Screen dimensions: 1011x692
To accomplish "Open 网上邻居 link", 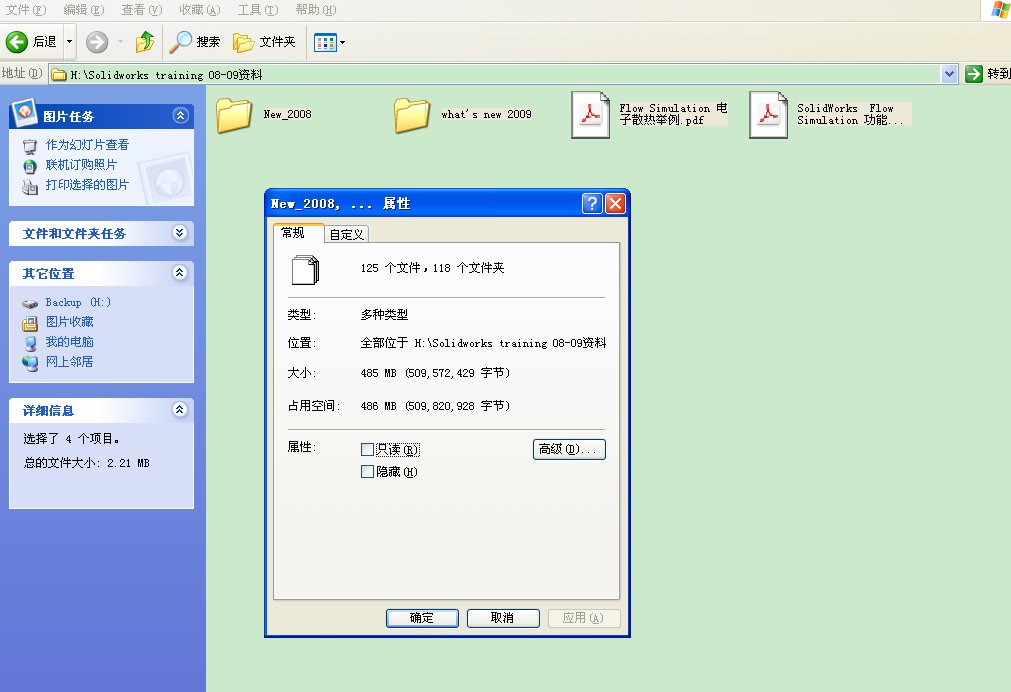I will (70, 362).
